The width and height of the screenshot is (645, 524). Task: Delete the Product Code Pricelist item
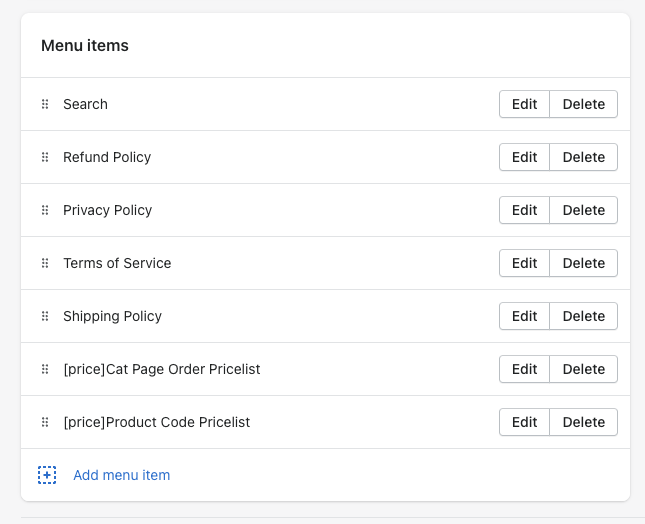click(583, 422)
